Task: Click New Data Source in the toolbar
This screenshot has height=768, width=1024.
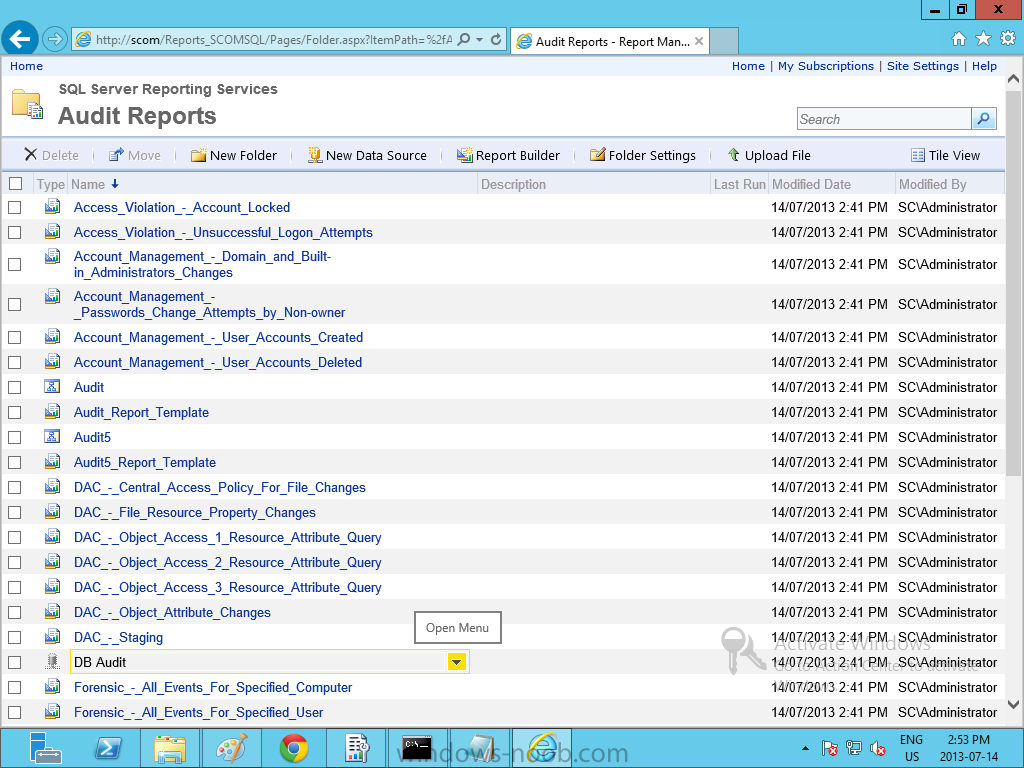Action: pyautogui.click(x=367, y=155)
